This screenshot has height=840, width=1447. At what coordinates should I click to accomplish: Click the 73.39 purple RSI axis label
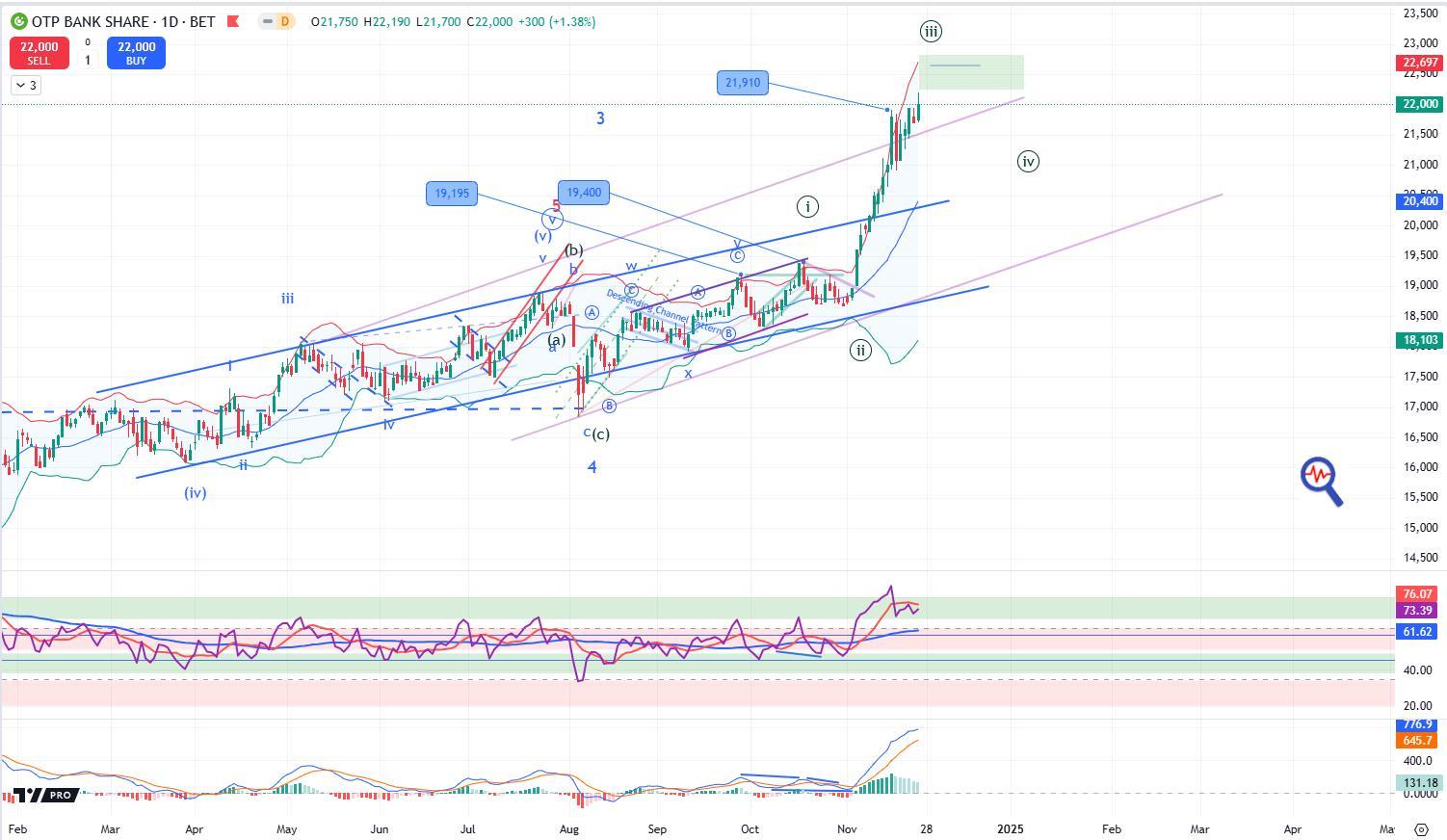point(1418,611)
